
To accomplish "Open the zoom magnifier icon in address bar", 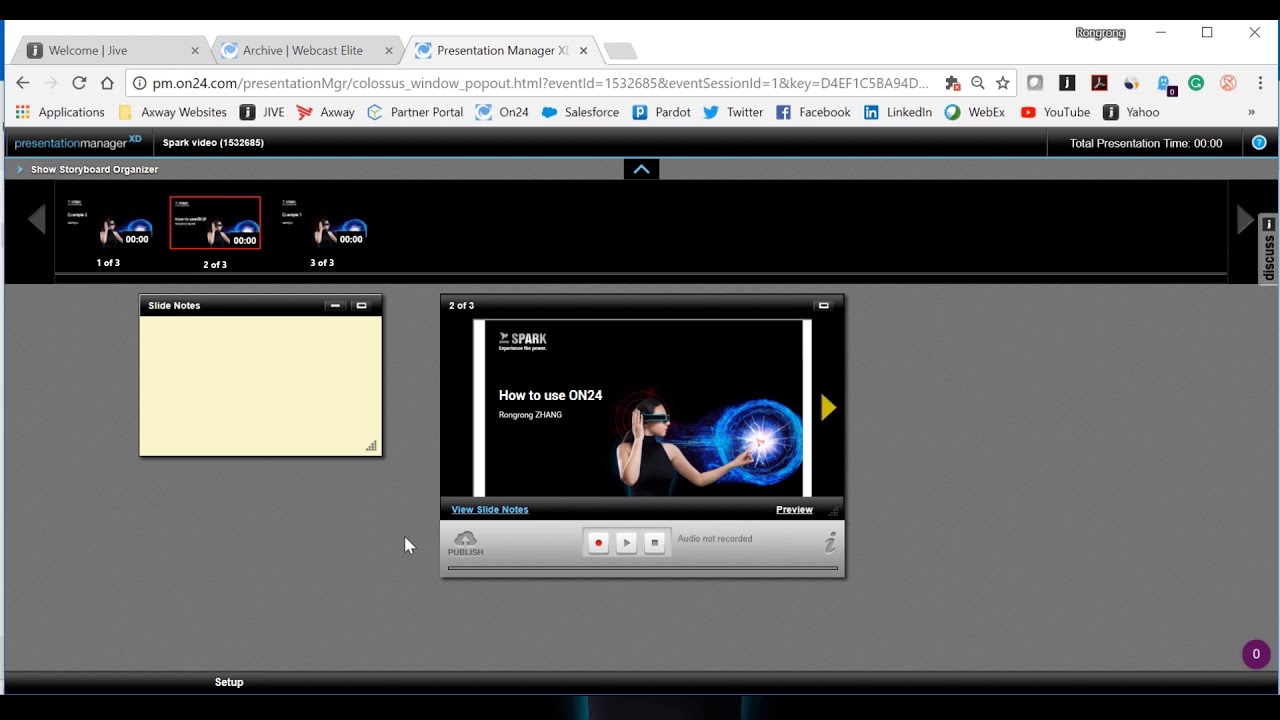I will [x=978, y=83].
